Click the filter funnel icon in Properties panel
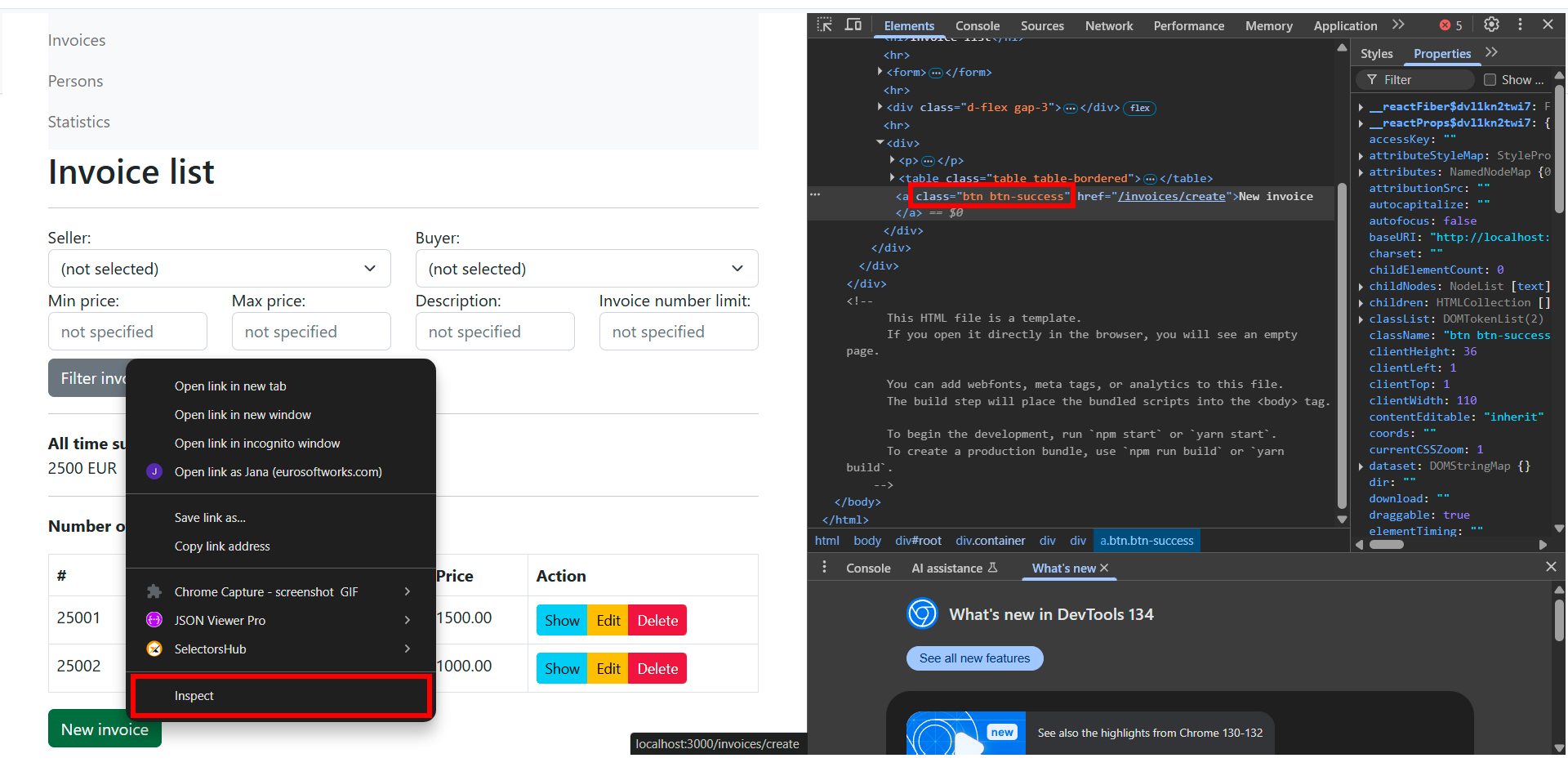1568x767 pixels. 1371,79
